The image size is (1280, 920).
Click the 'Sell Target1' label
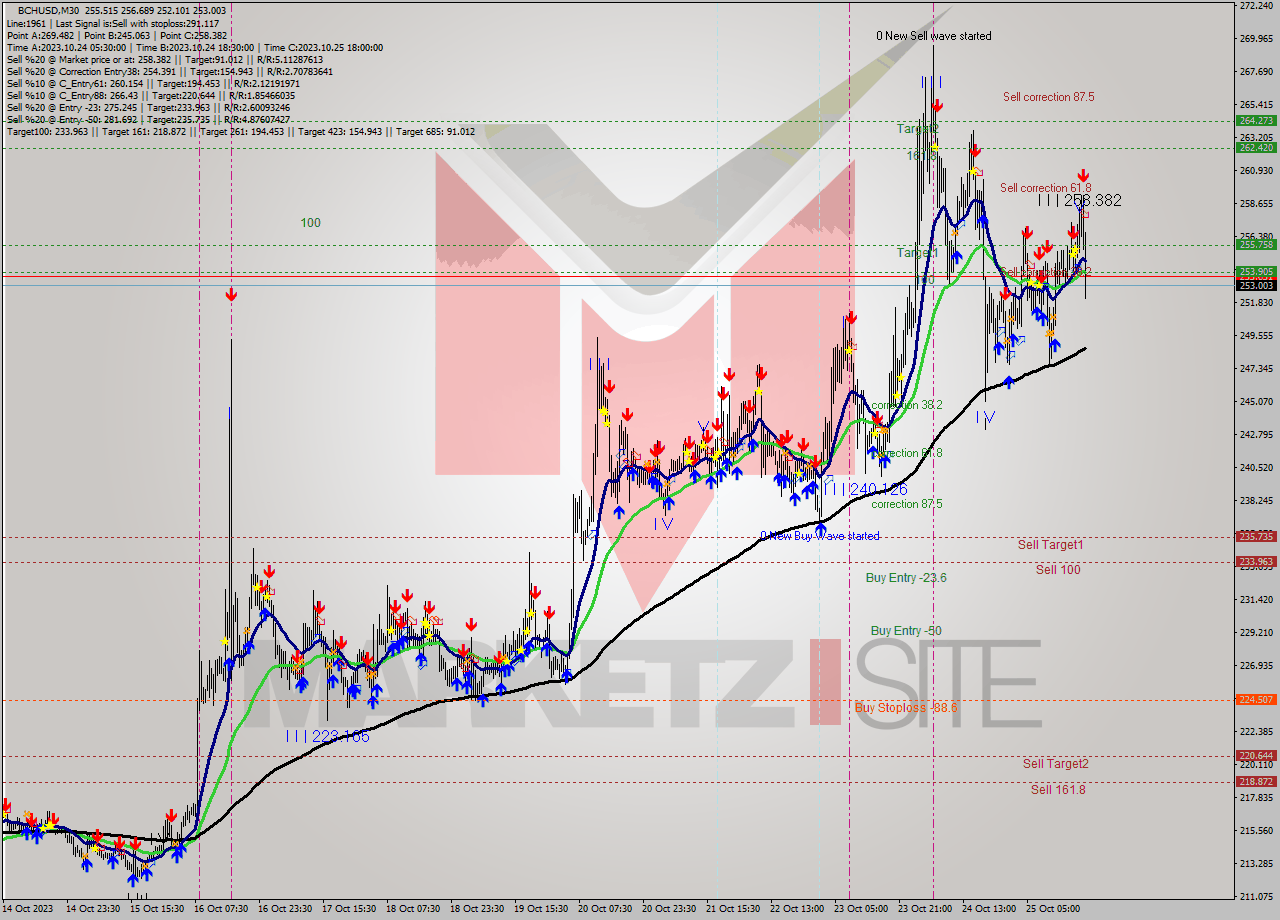(x=1051, y=545)
